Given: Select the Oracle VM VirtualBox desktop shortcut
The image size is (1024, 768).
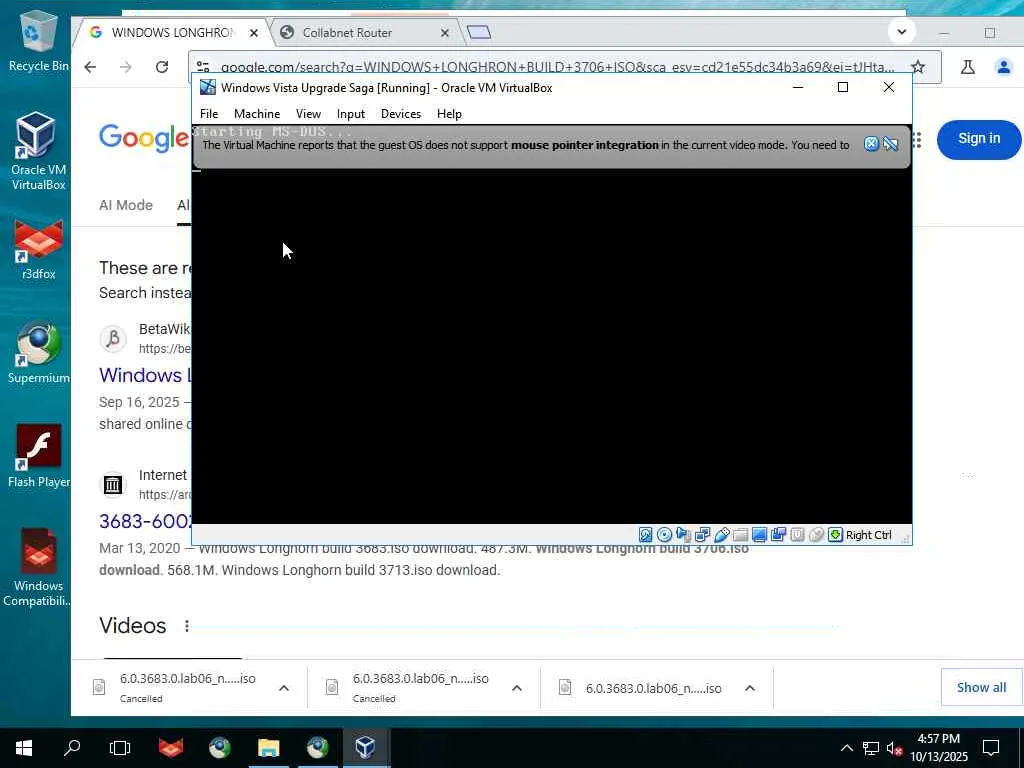Looking at the screenshot, I should pyautogui.click(x=38, y=151).
